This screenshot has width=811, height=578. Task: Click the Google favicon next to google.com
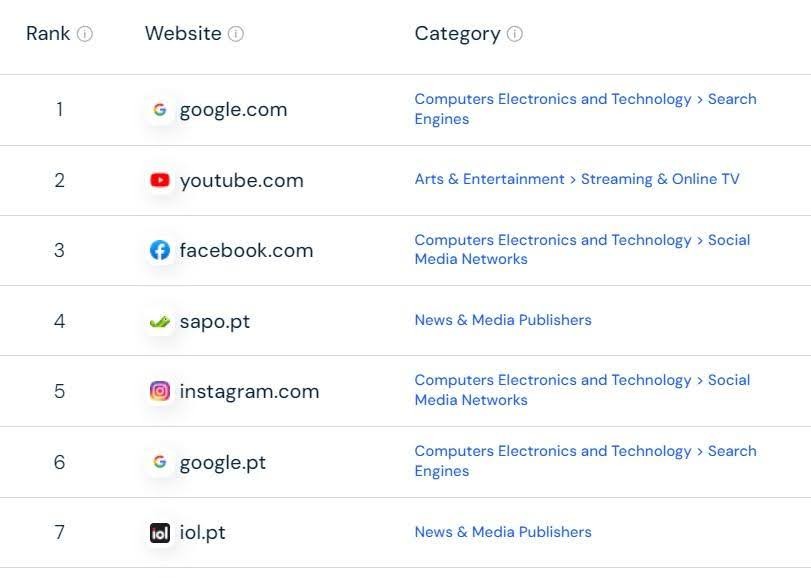click(160, 110)
